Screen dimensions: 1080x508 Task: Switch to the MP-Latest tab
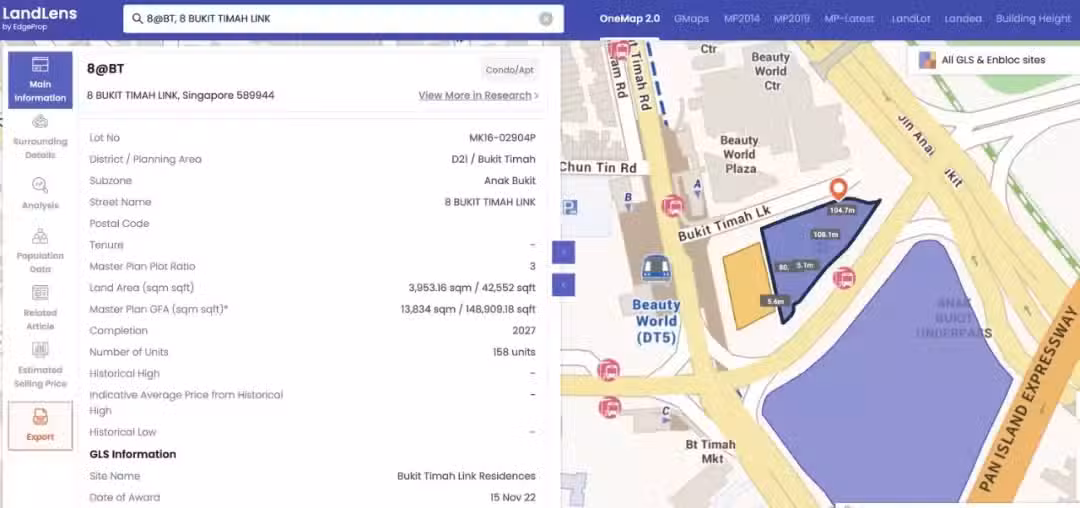click(x=849, y=19)
